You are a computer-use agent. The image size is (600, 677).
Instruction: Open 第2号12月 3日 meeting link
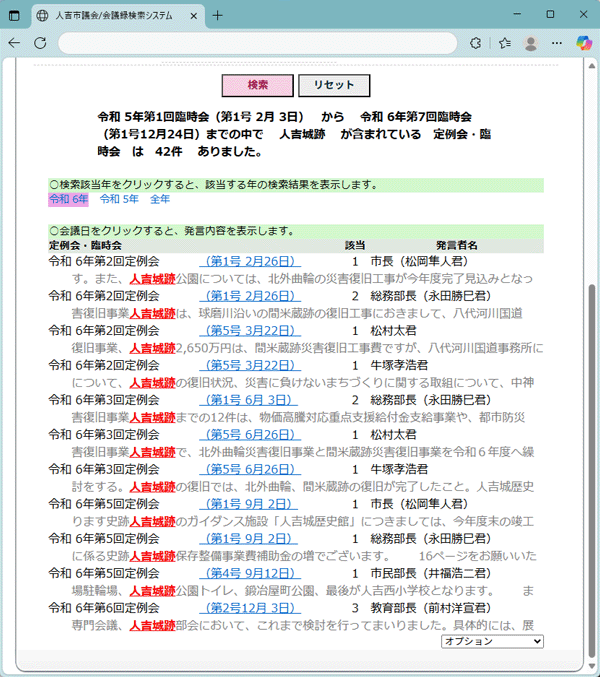(250, 608)
